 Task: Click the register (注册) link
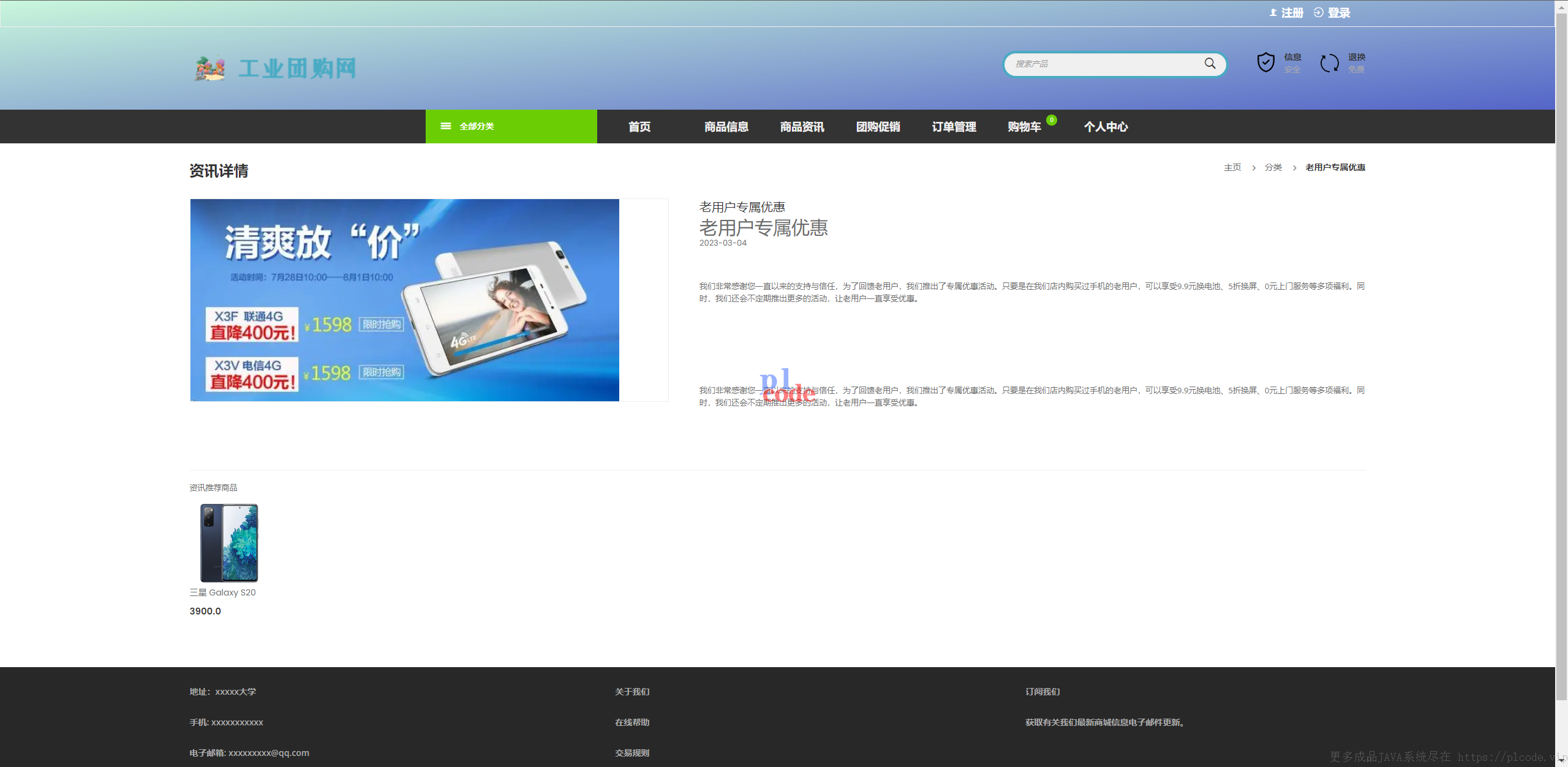pyautogui.click(x=1292, y=13)
